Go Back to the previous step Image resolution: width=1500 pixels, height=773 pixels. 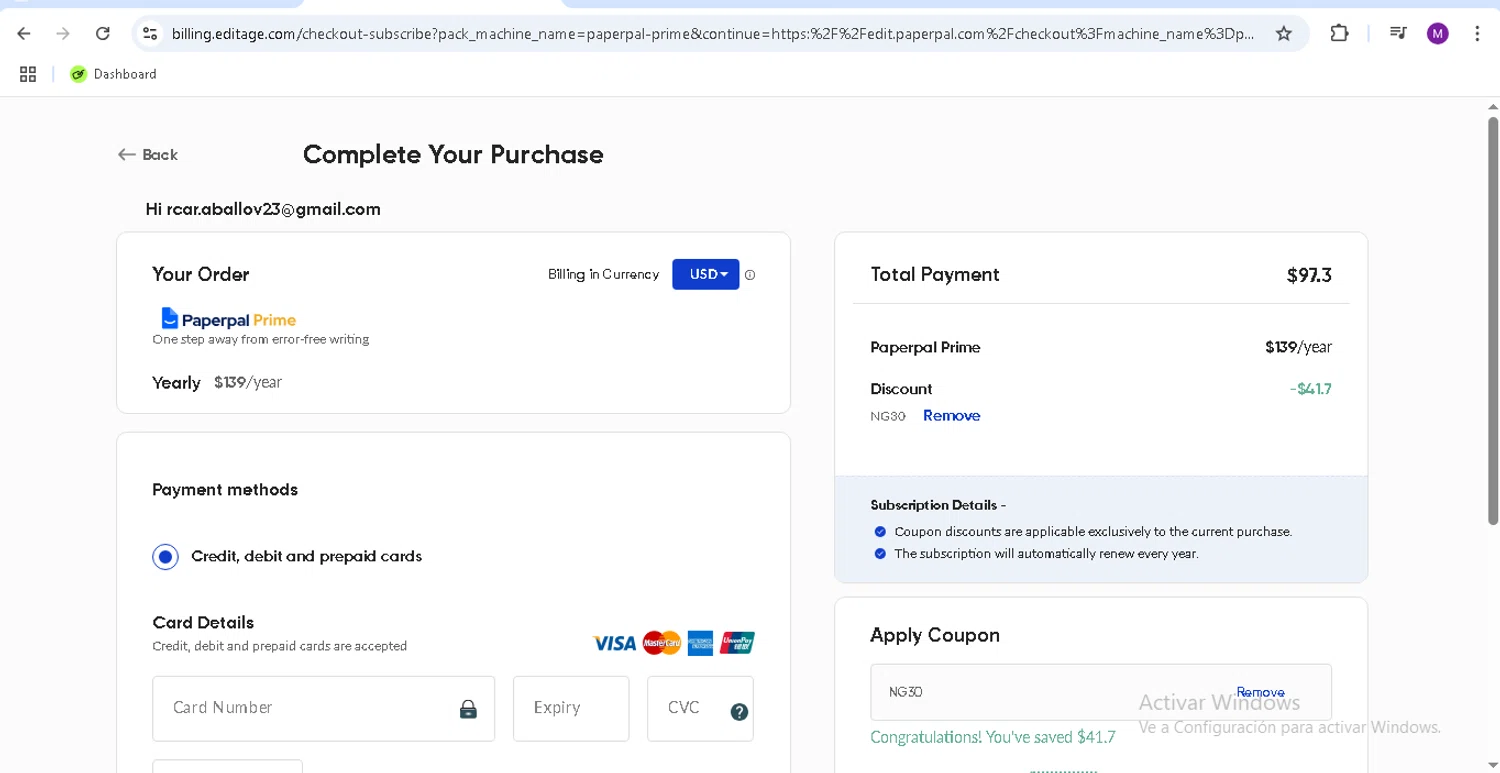(x=148, y=155)
